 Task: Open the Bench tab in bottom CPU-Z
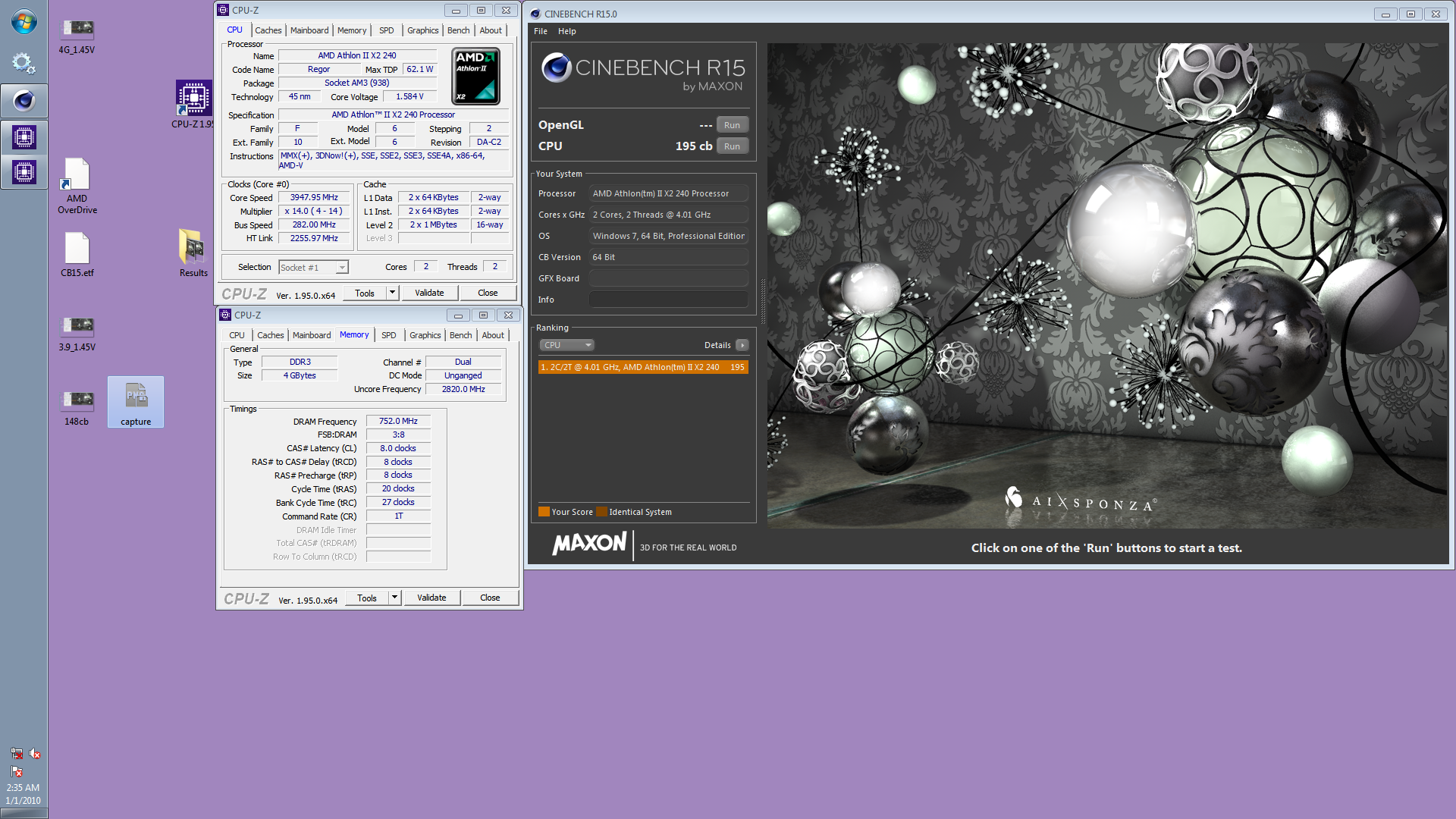[461, 335]
